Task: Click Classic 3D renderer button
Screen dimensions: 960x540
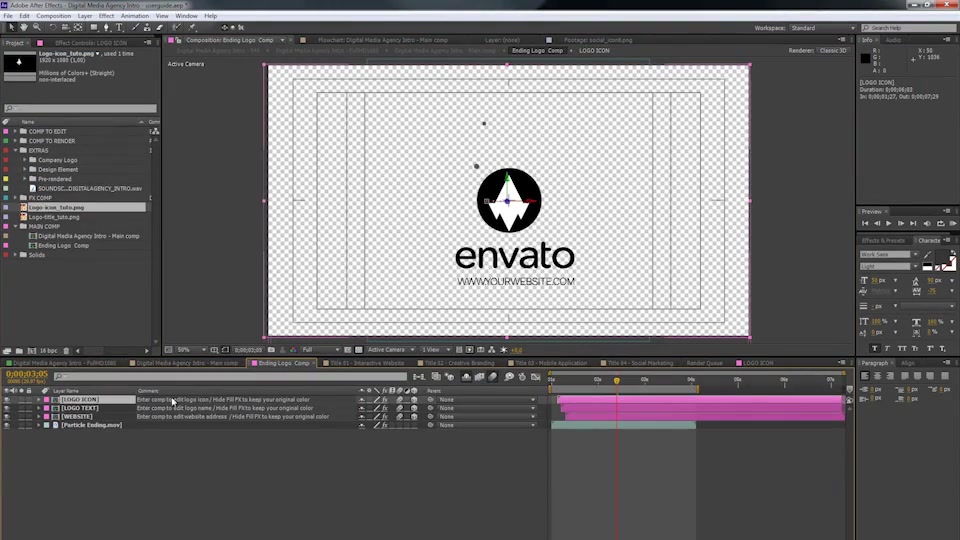Action: point(833,51)
